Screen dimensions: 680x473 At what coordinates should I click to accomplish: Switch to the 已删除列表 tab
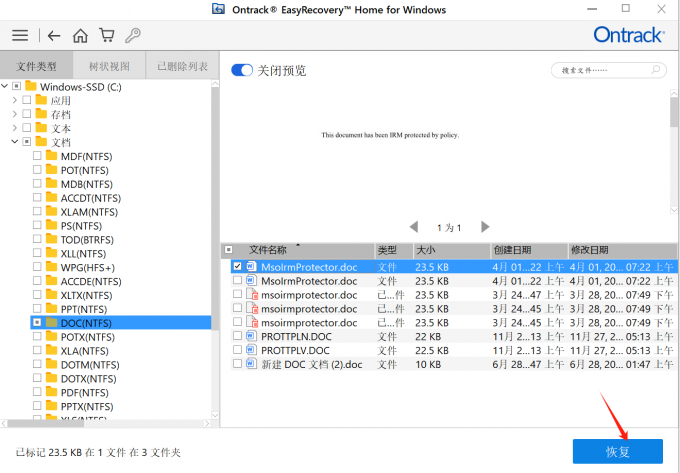(182, 66)
